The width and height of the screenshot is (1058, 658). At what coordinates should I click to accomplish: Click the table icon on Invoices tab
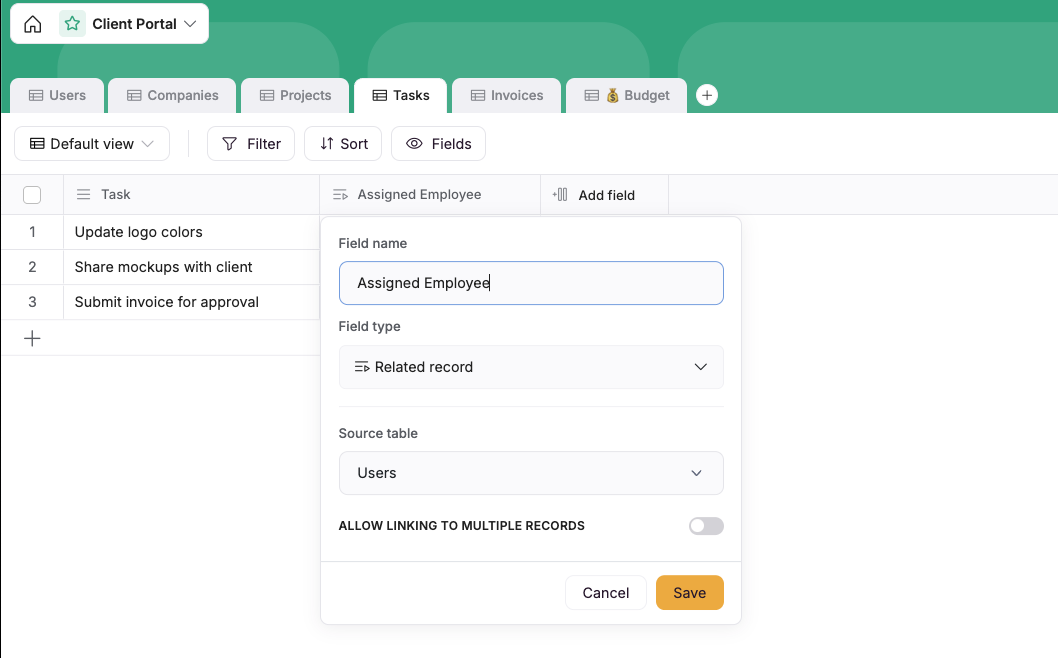coord(478,95)
